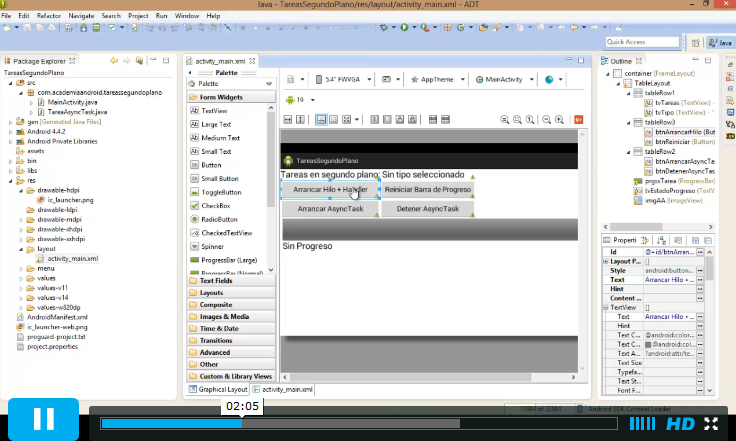
Task: Select prgrssTarea ProgressBar in the Outline
Action: (675, 181)
